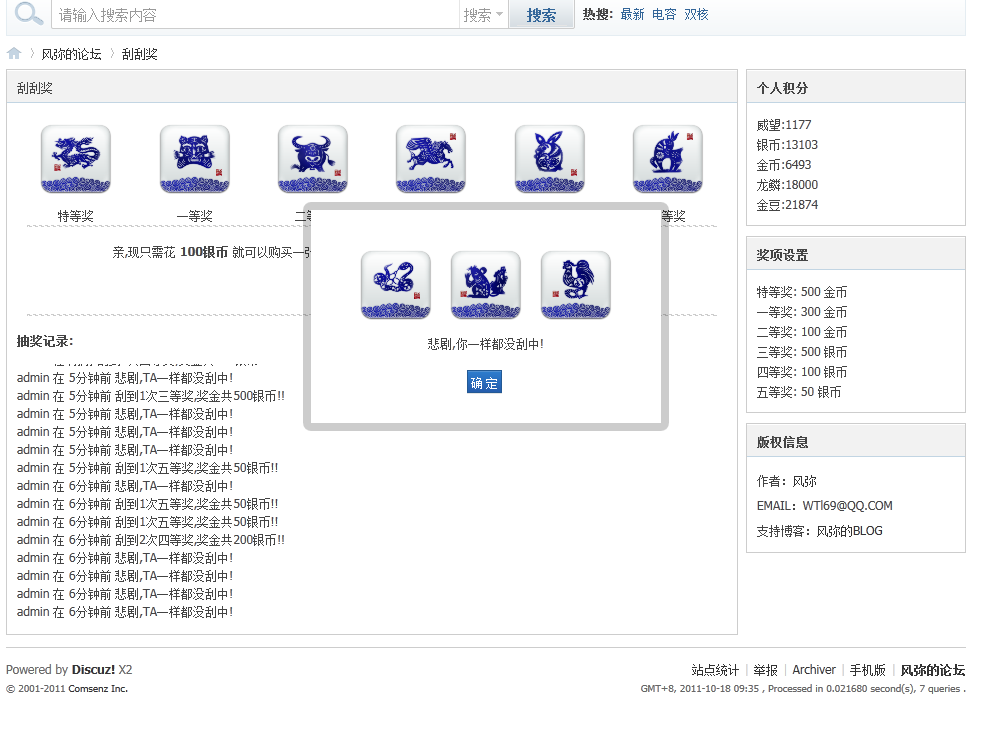This screenshot has height=737, width=995.
Task: Select the rabbit prize icon
Action: pyautogui.click(x=550, y=159)
